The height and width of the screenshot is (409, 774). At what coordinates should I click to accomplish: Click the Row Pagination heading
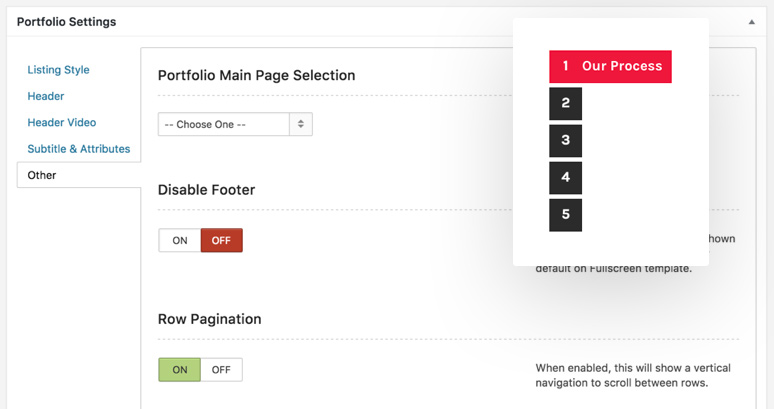tap(209, 319)
